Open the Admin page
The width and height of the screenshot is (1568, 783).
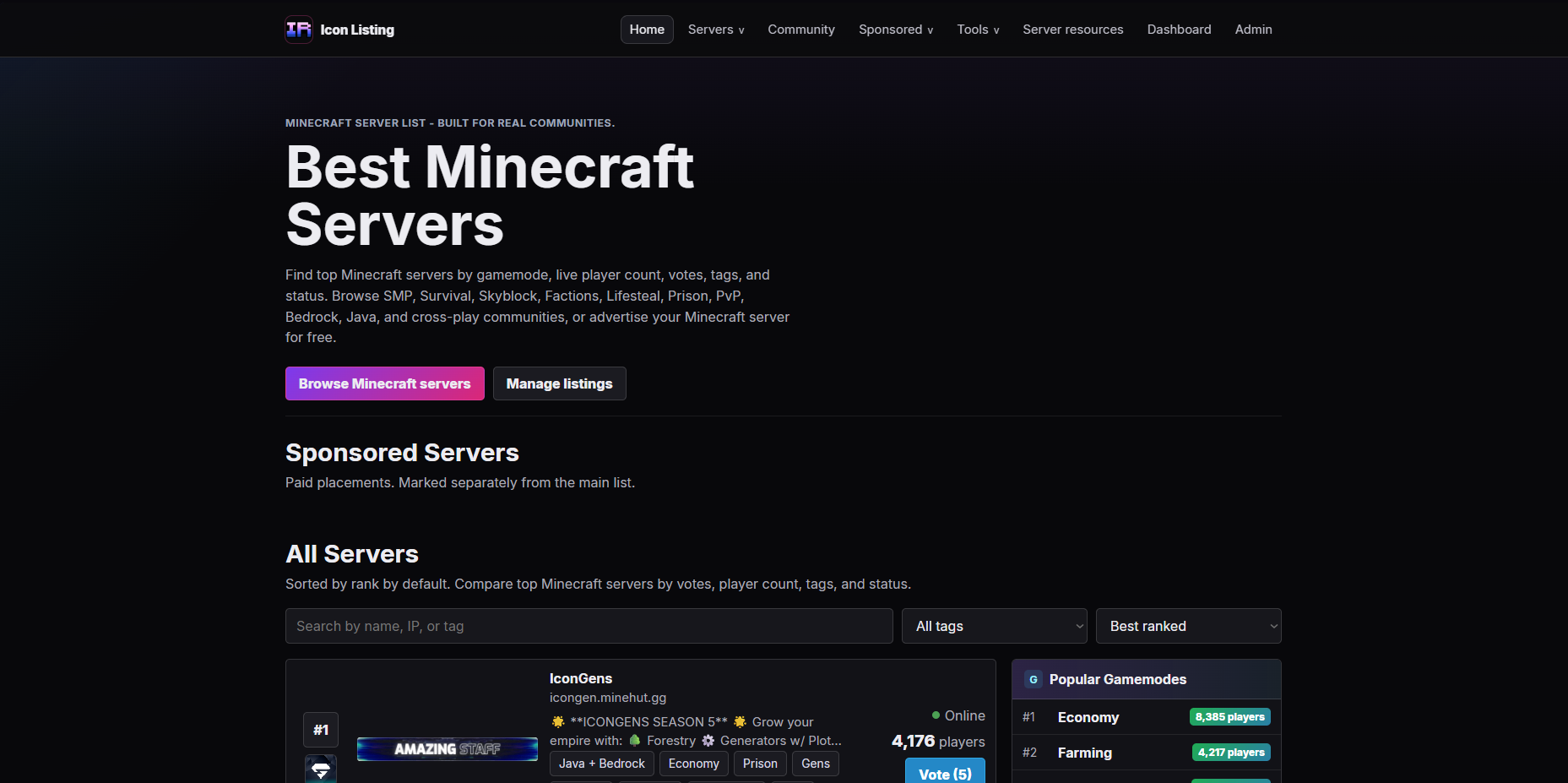pyautogui.click(x=1253, y=30)
